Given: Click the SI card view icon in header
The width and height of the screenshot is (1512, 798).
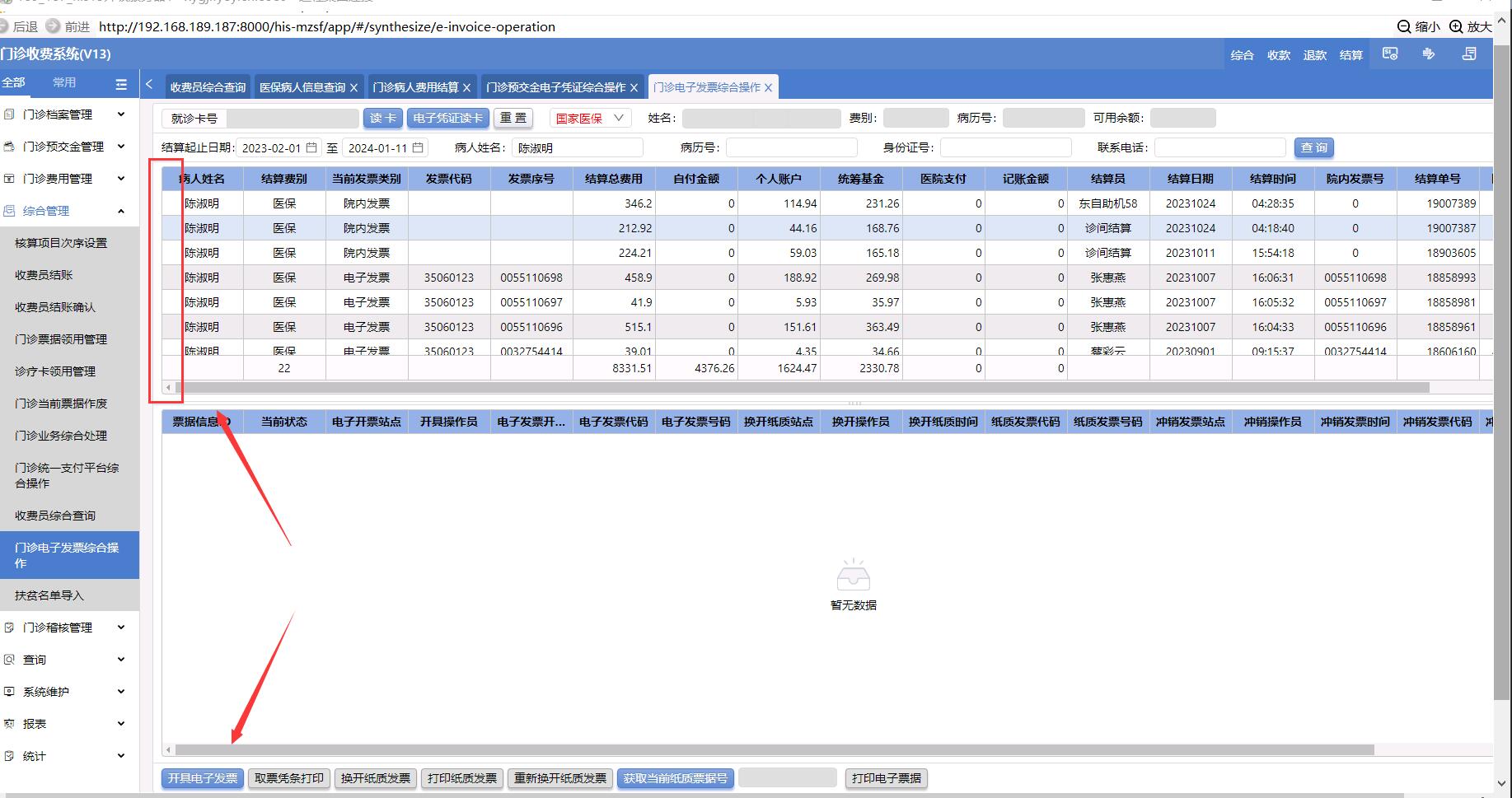Looking at the screenshot, I should pyautogui.click(x=1390, y=54).
